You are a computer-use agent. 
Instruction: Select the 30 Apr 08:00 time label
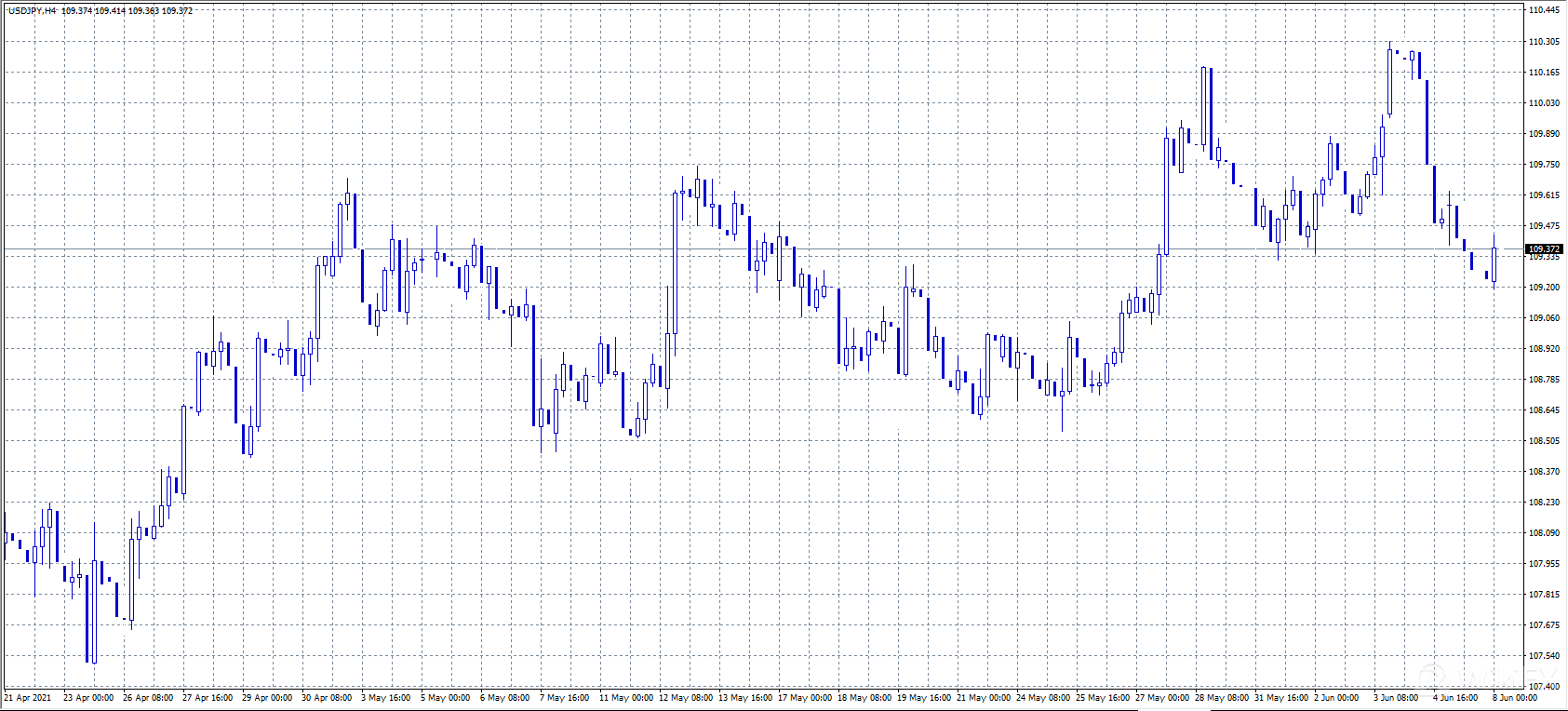pyautogui.click(x=327, y=697)
